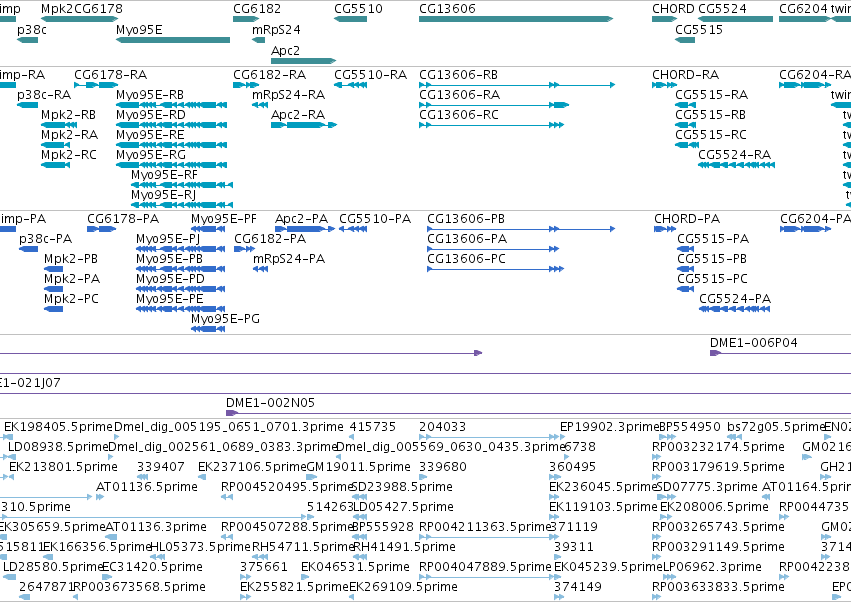Image resolution: width=851 pixels, height=602 pixels.
Task: Select the mRpS24 gene label
Action: [x=276, y=30]
